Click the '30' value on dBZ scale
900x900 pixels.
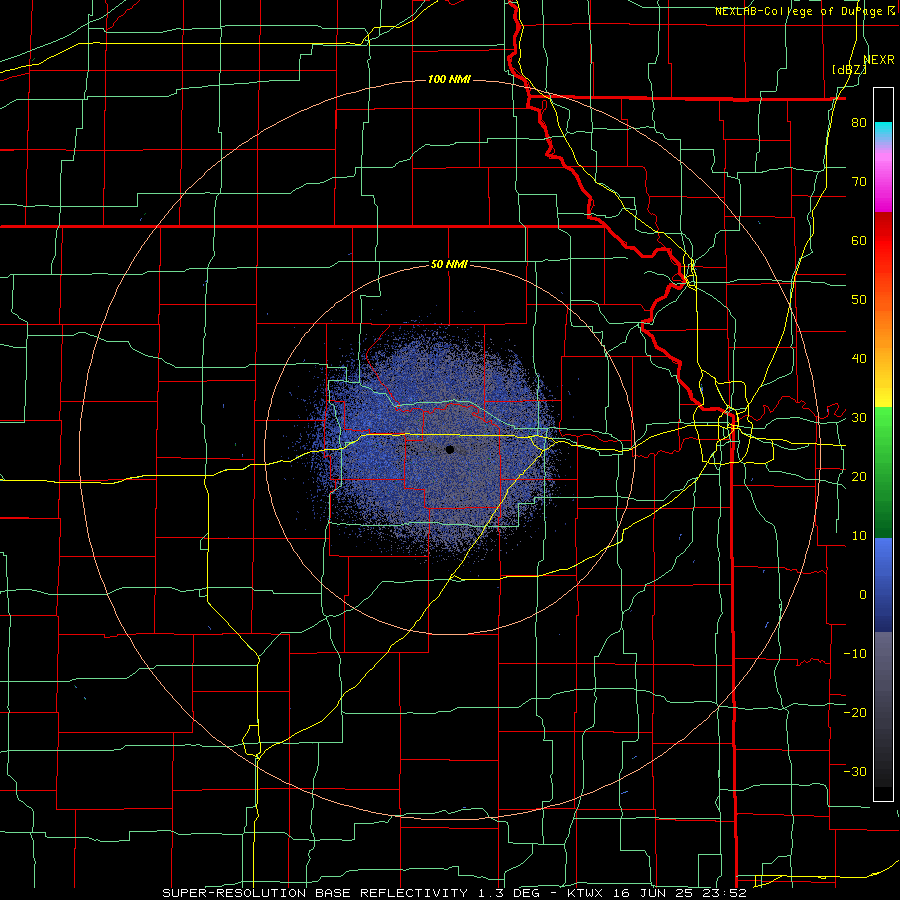(859, 418)
